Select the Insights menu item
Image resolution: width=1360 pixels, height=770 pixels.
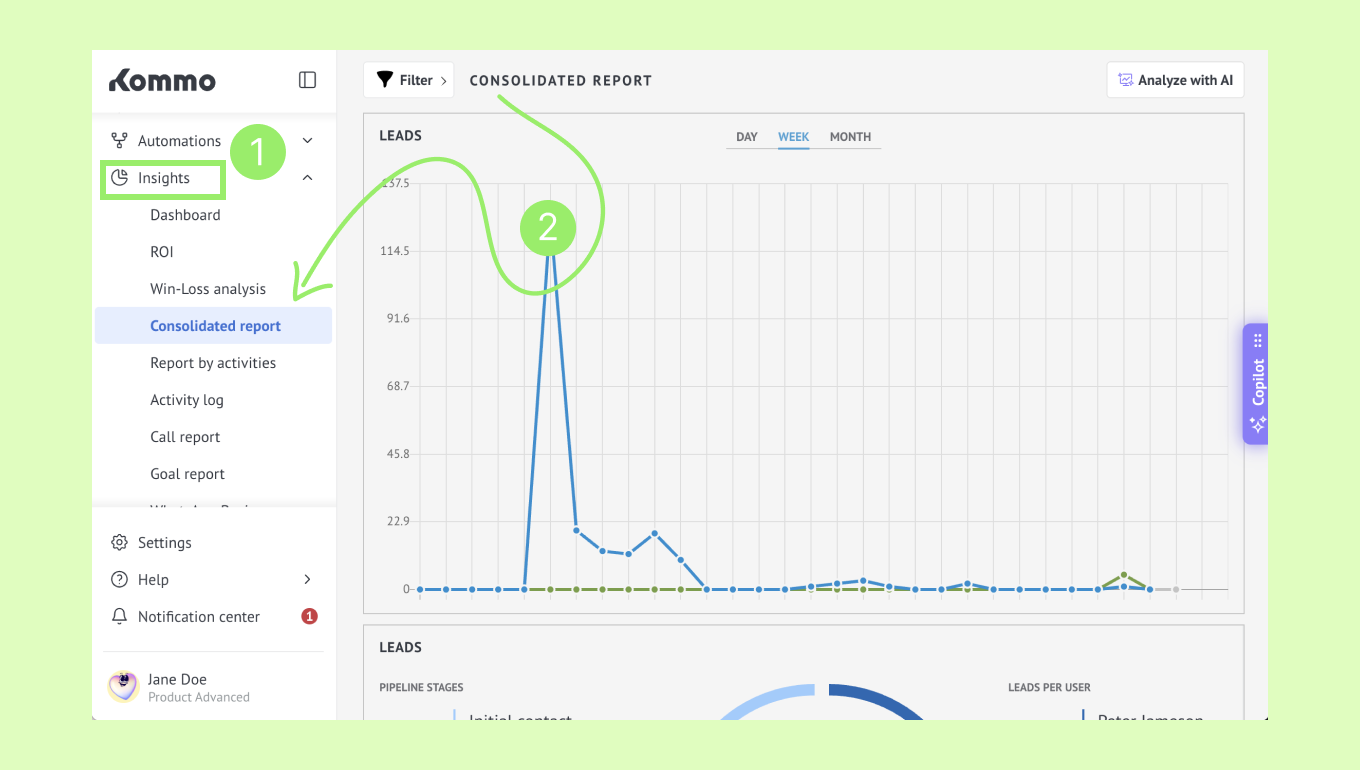coord(164,178)
